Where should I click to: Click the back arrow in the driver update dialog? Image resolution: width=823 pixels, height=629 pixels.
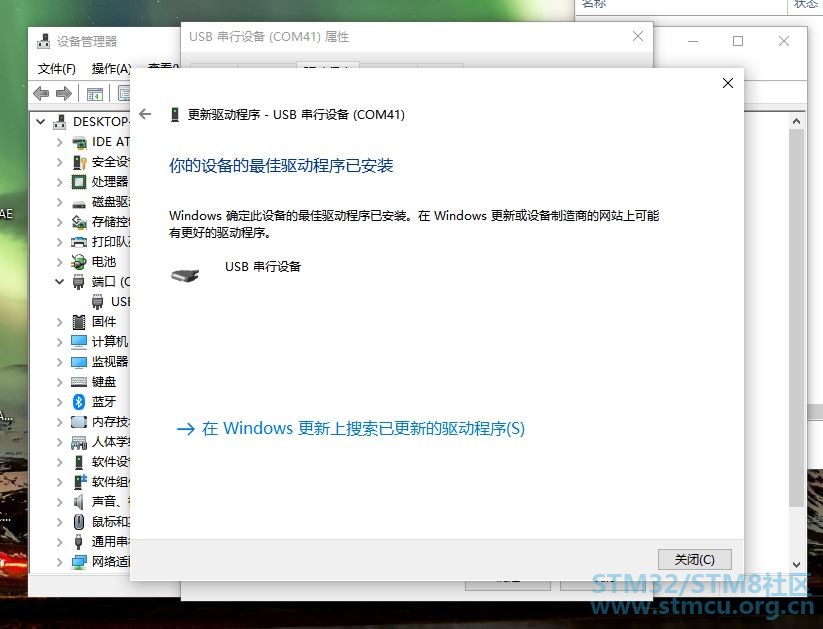click(145, 114)
